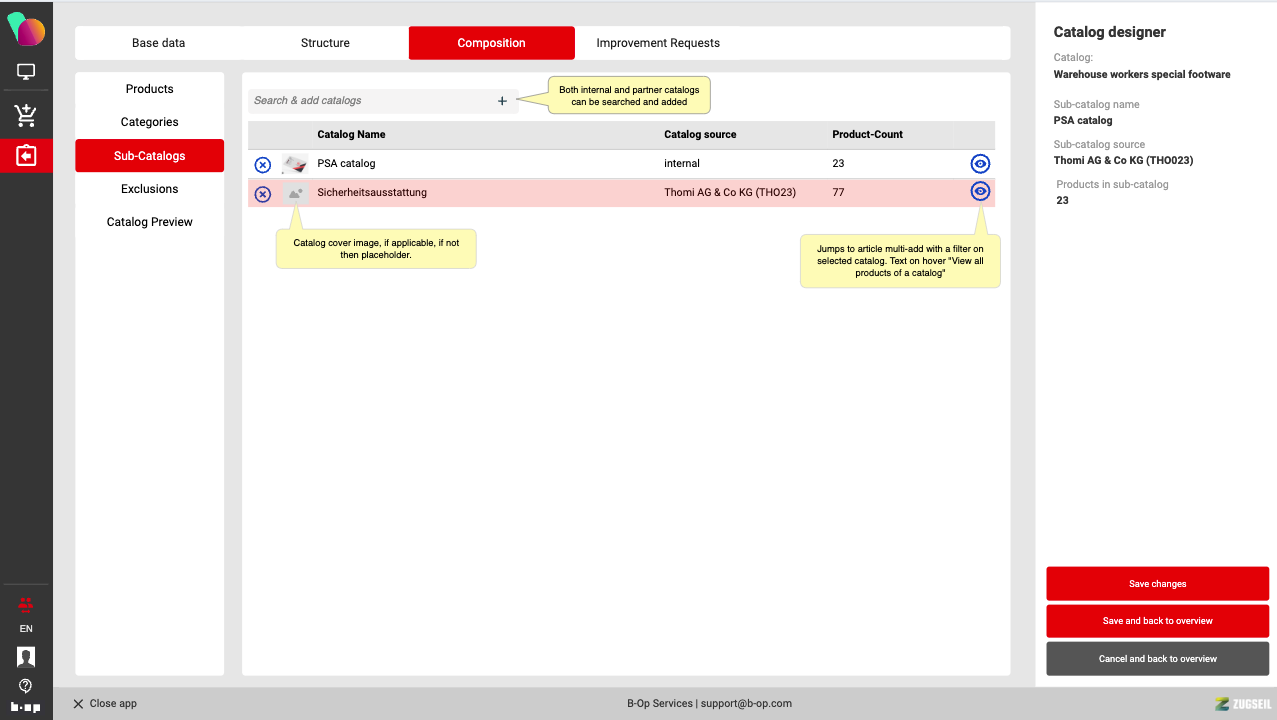Switch to the Base data tab
The height and width of the screenshot is (720, 1277).
(x=158, y=43)
